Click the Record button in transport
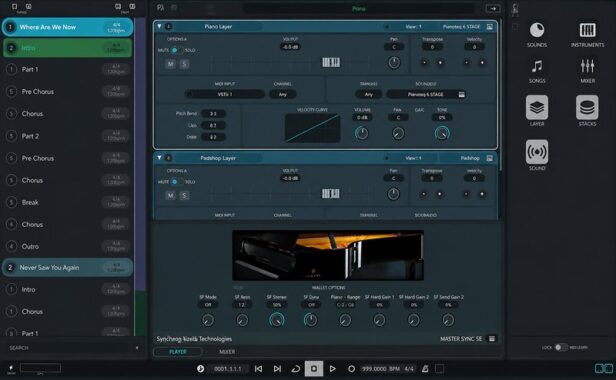This screenshot has width=616, height=380. tap(351, 369)
